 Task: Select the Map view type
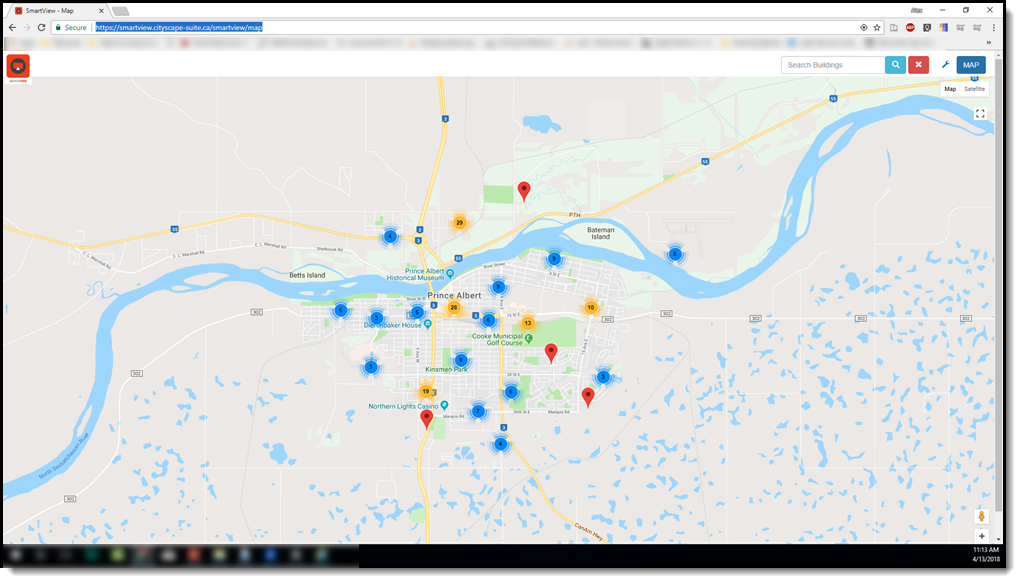(950, 89)
